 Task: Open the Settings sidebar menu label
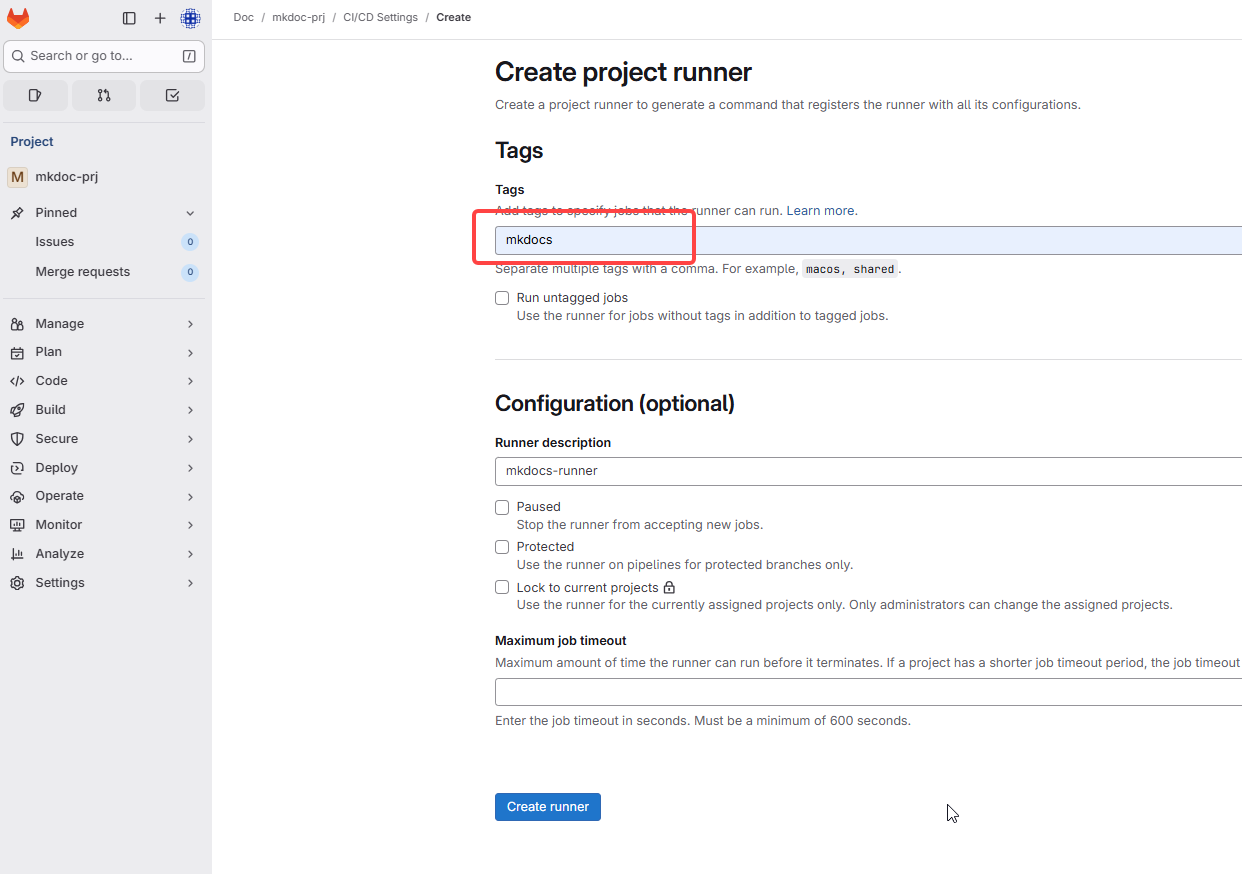coord(60,583)
